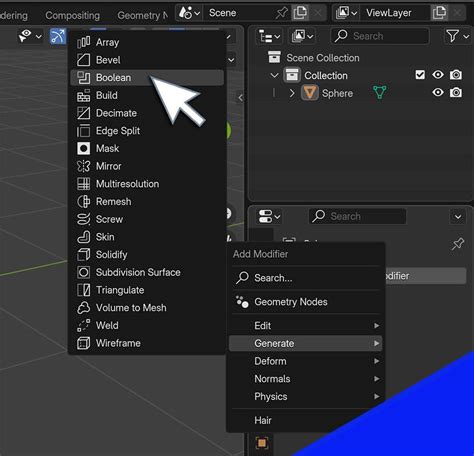Click the pin icon in properties panel

click(x=458, y=243)
